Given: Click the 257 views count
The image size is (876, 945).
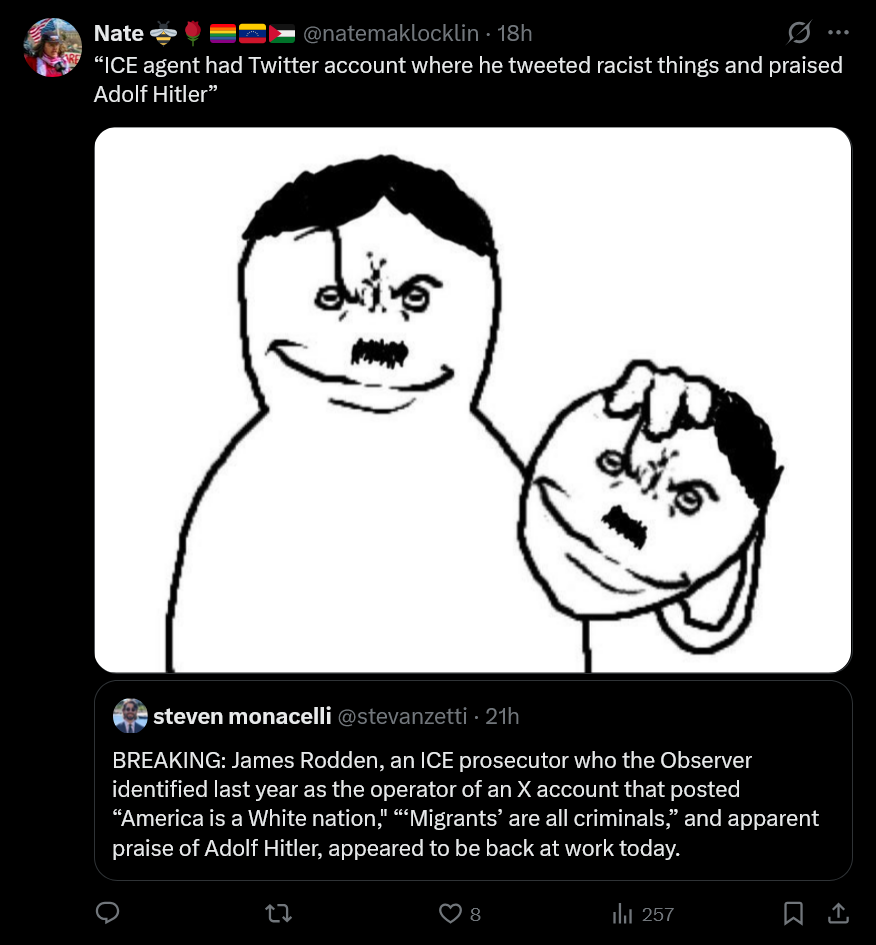Looking at the screenshot, I should click(658, 914).
